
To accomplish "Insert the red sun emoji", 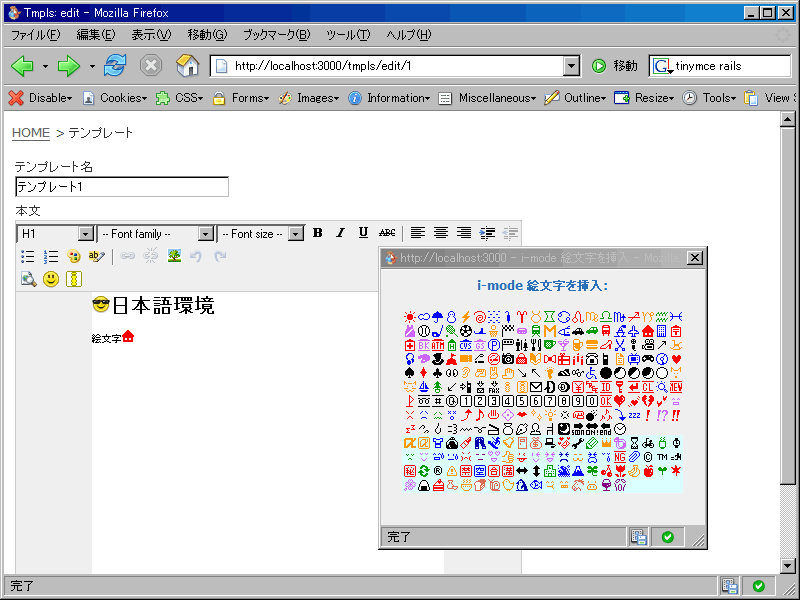I will click(409, 317).
